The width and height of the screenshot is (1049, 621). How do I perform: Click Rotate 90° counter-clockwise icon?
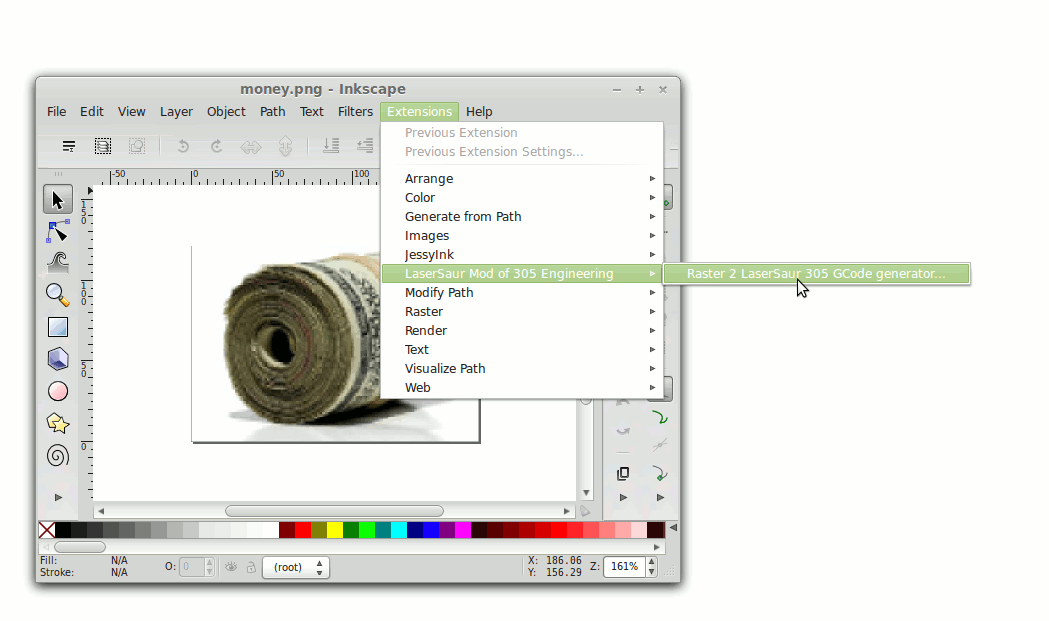click(x=183, y=146)
